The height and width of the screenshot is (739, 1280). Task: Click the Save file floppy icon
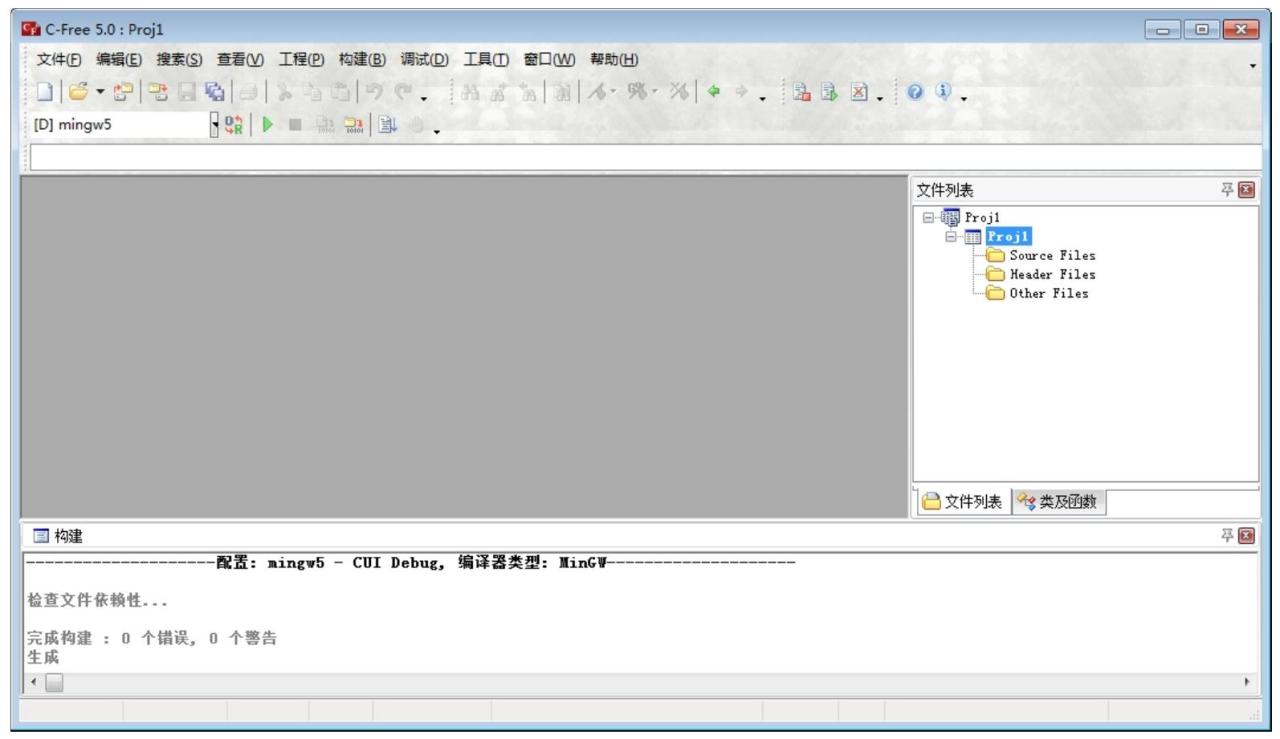click(x=187, y=92)
